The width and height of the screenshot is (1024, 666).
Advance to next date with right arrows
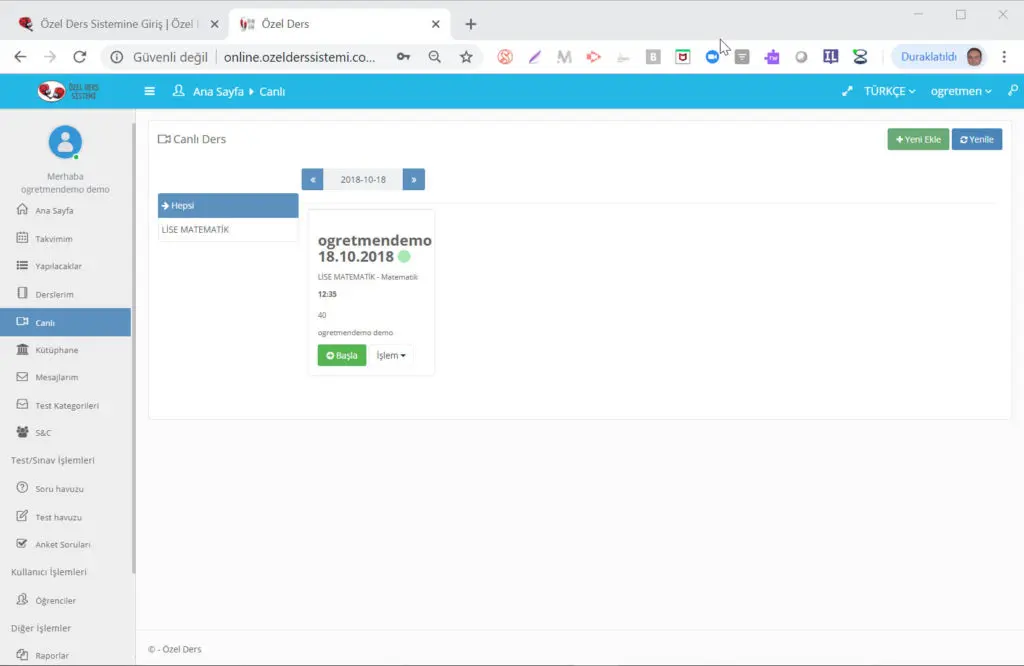click(413, 179)
